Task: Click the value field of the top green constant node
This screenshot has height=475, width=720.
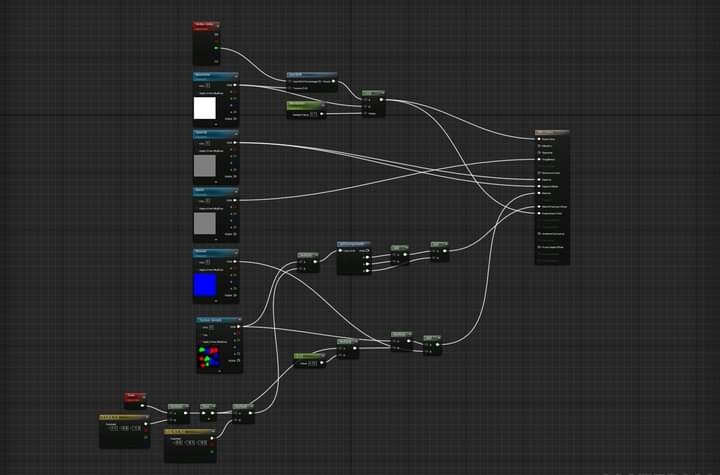Action: (x=314, y=114)
